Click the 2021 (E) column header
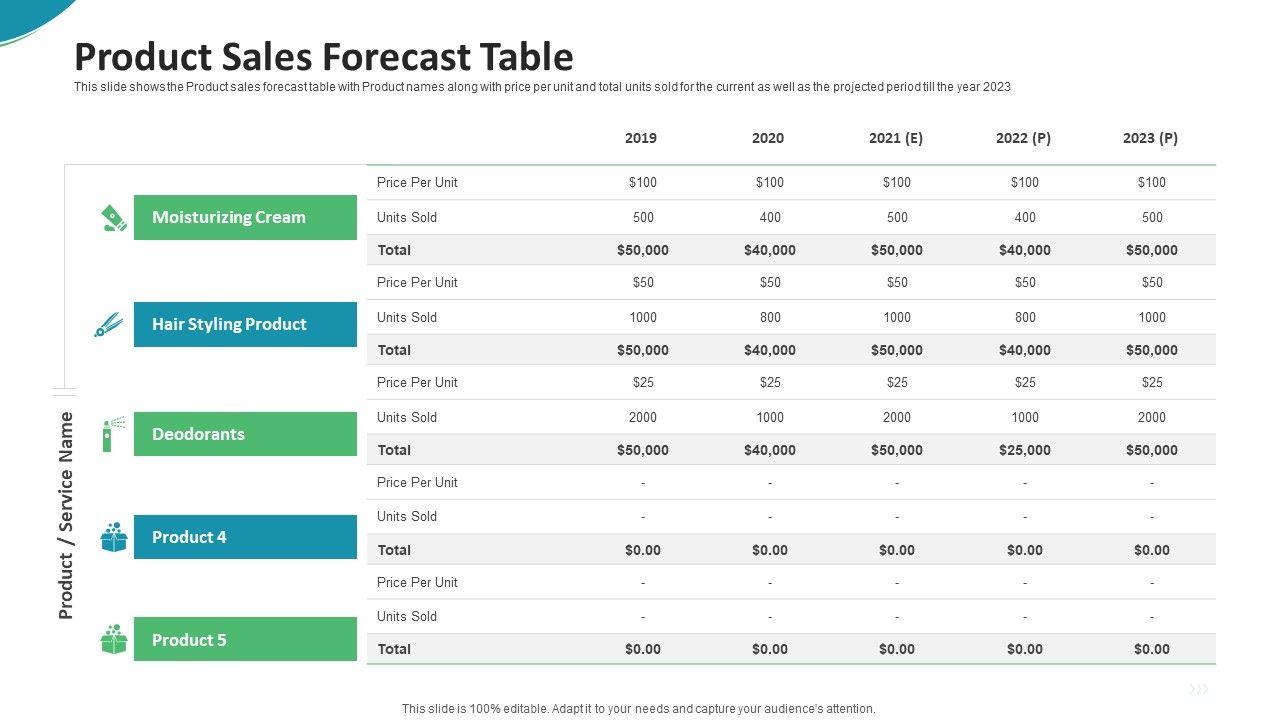Image resolution: width=1280 pixels, height=720 pixels. point(896,138)
